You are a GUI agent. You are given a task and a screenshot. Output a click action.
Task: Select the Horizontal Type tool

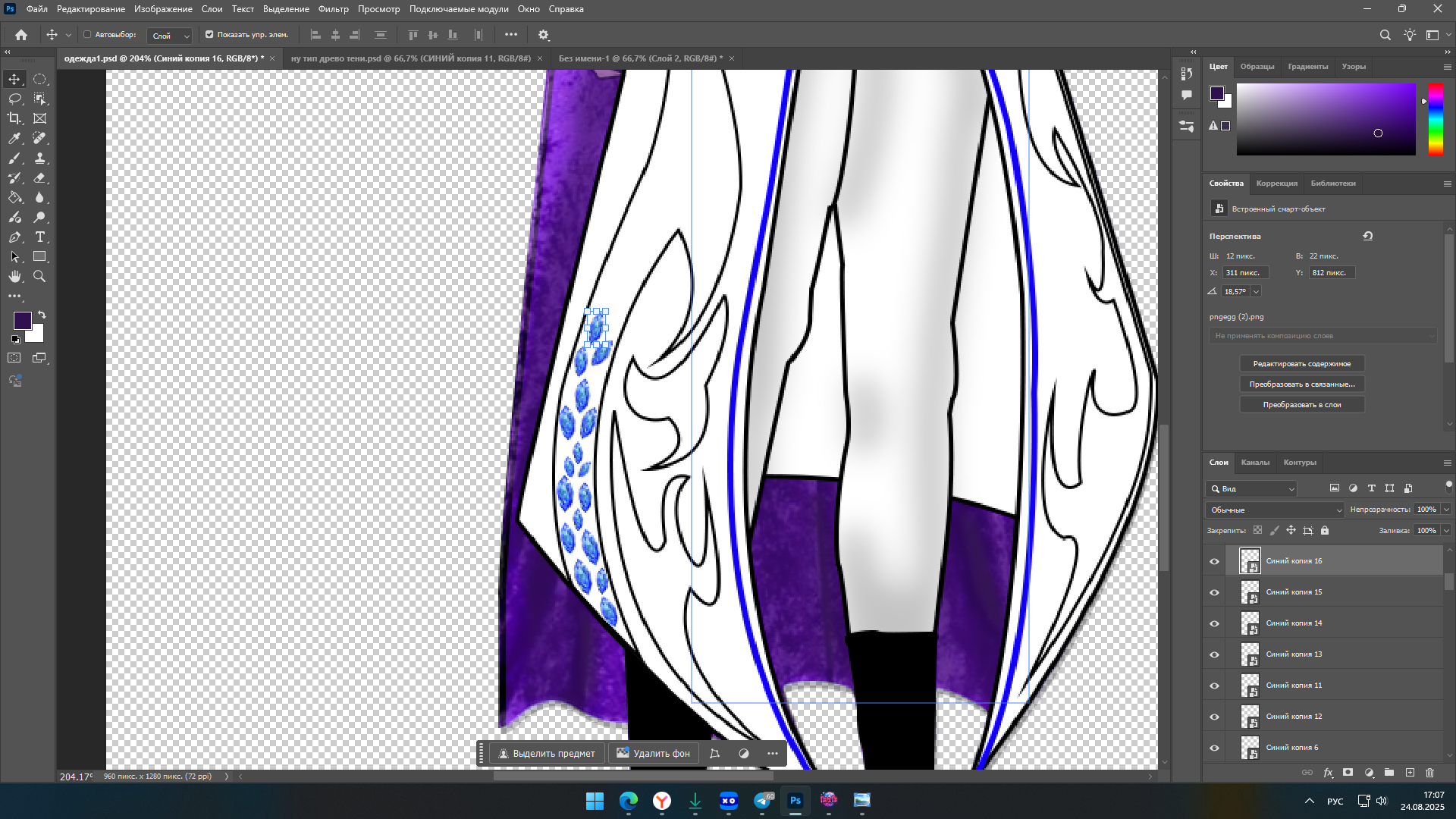[40, 237]
